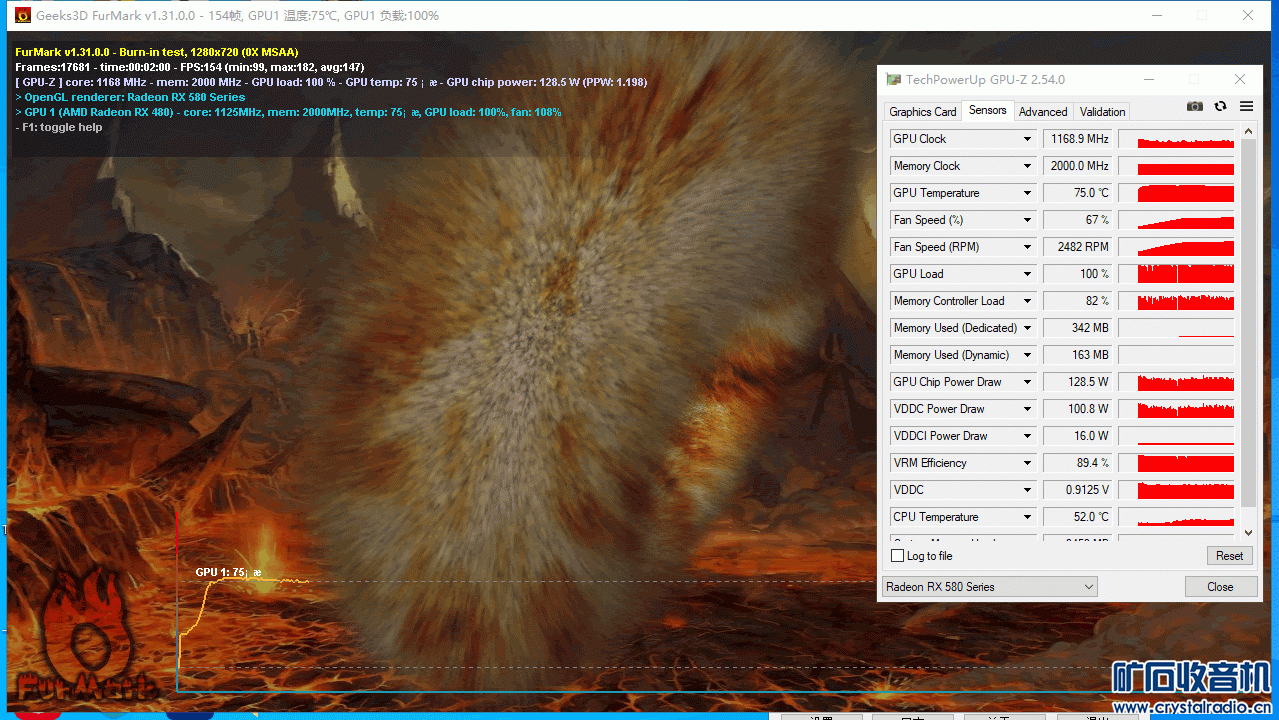Click the 82 % Memory Controller Load reading
This screenshot has width=1279, height=720.
click(1078, 301)
